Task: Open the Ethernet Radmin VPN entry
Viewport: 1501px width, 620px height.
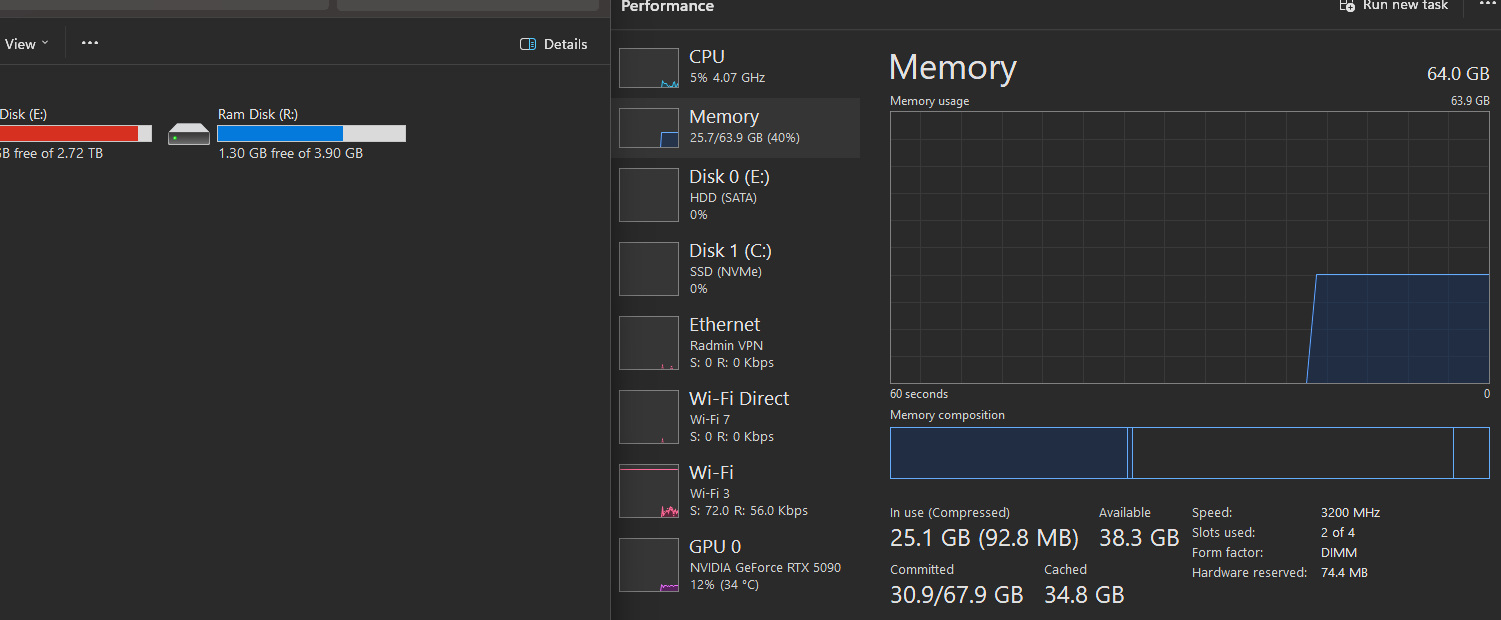Action: (x=735, y=343)
